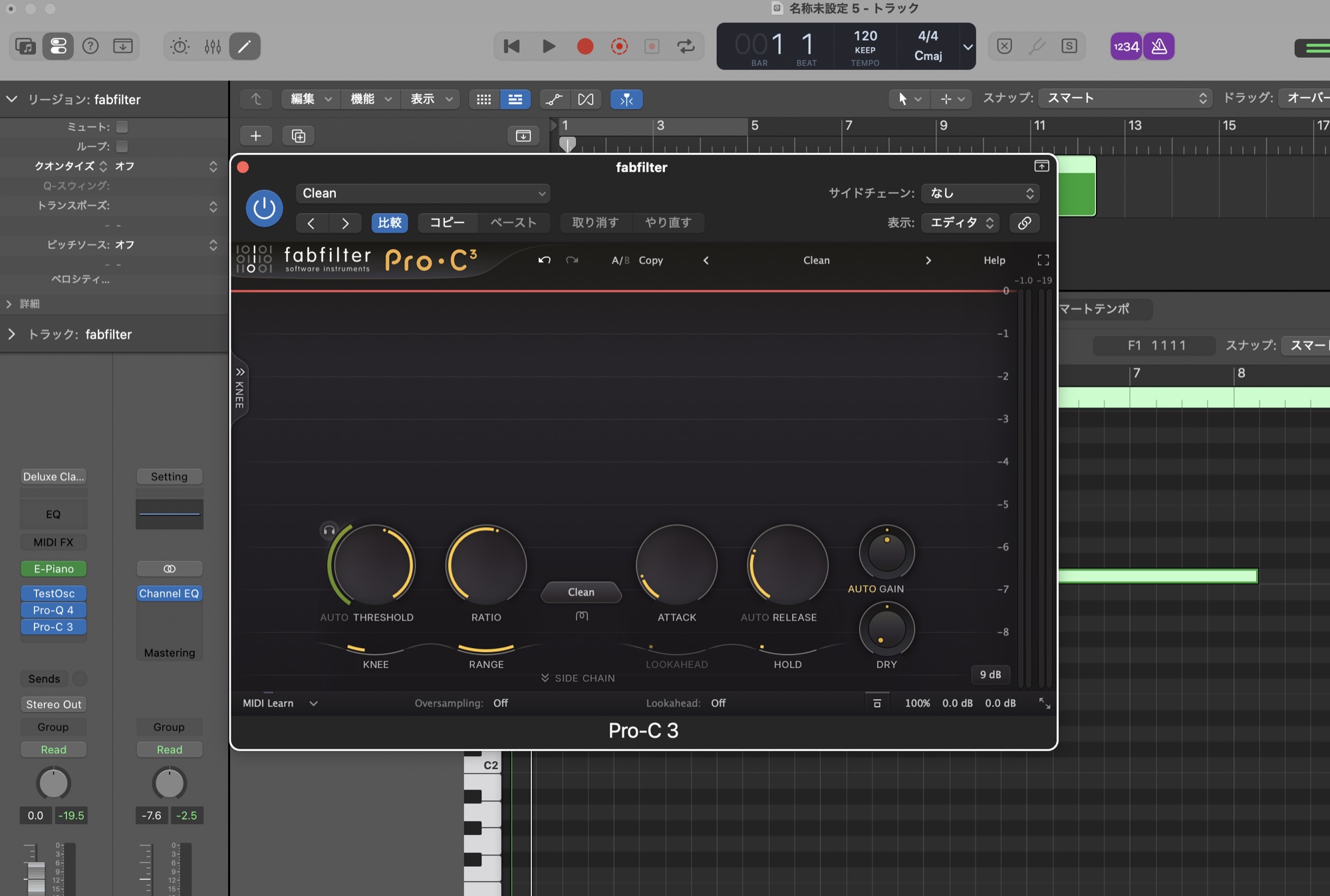Click the Read automation button on fabfilter strip
1330x896 pixels.
pos(53,750)
